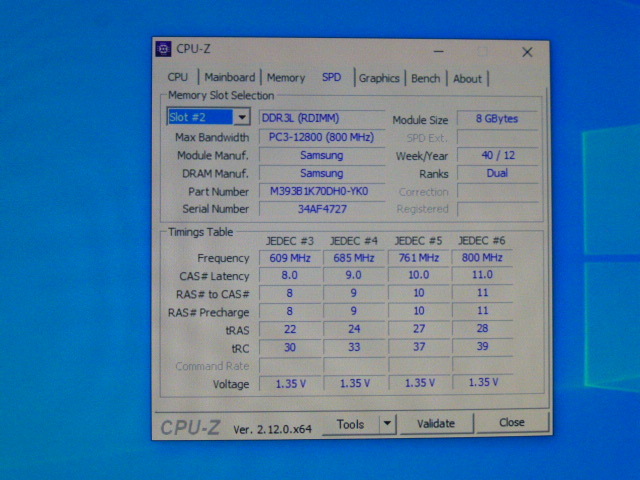Click the DDR3L (RDIMM) memory type field
The height and width of the screenshot is (480, 640).
[322, 118]
